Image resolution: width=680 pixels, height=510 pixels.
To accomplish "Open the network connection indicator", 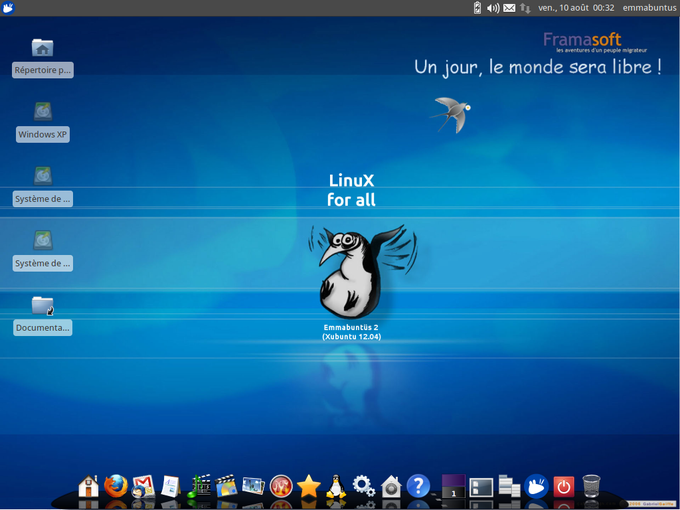I will (x=525, y=8).
